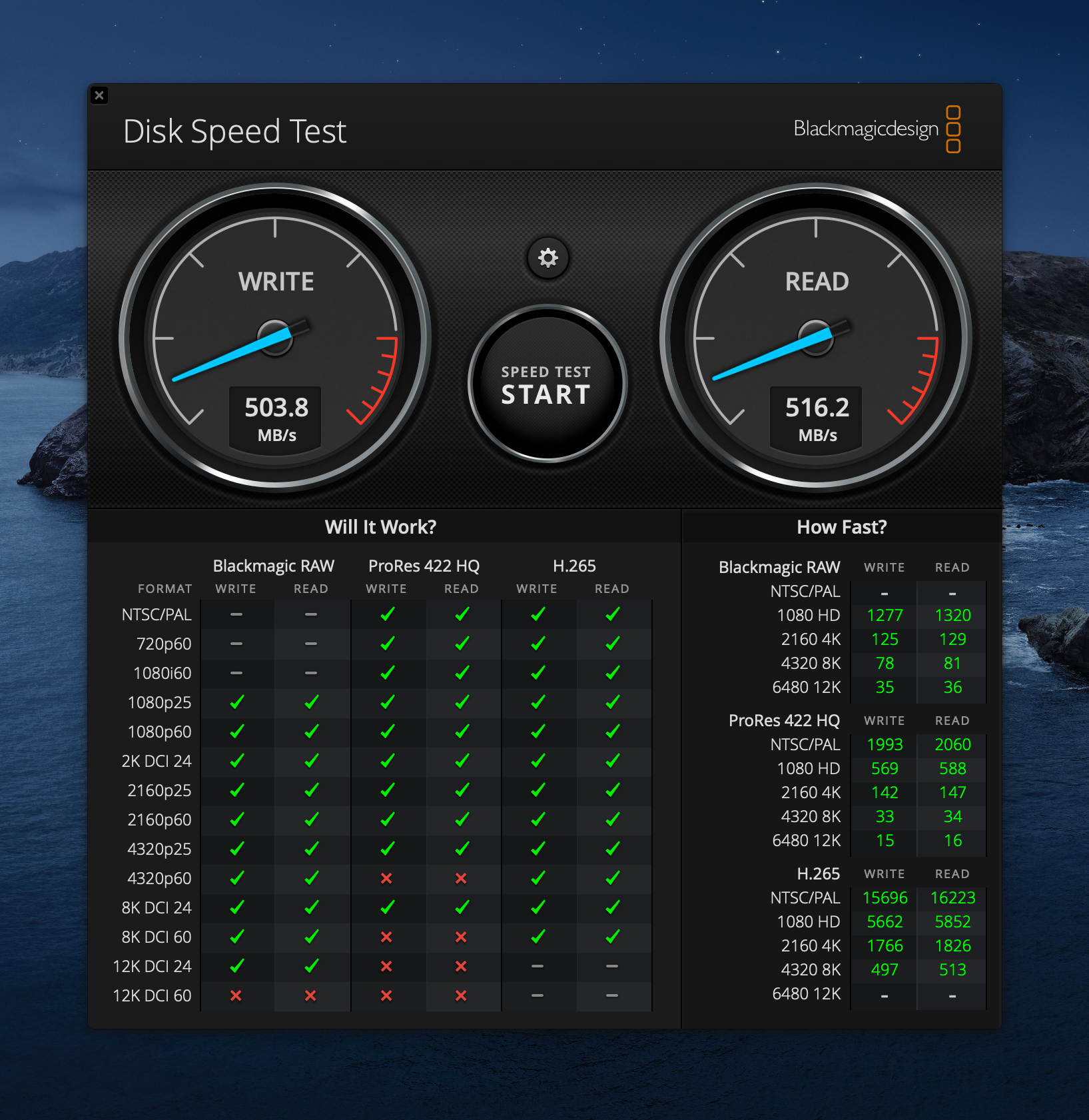Select the 1993 ProRes NTSC/PAL write value

tap(885, 744)
